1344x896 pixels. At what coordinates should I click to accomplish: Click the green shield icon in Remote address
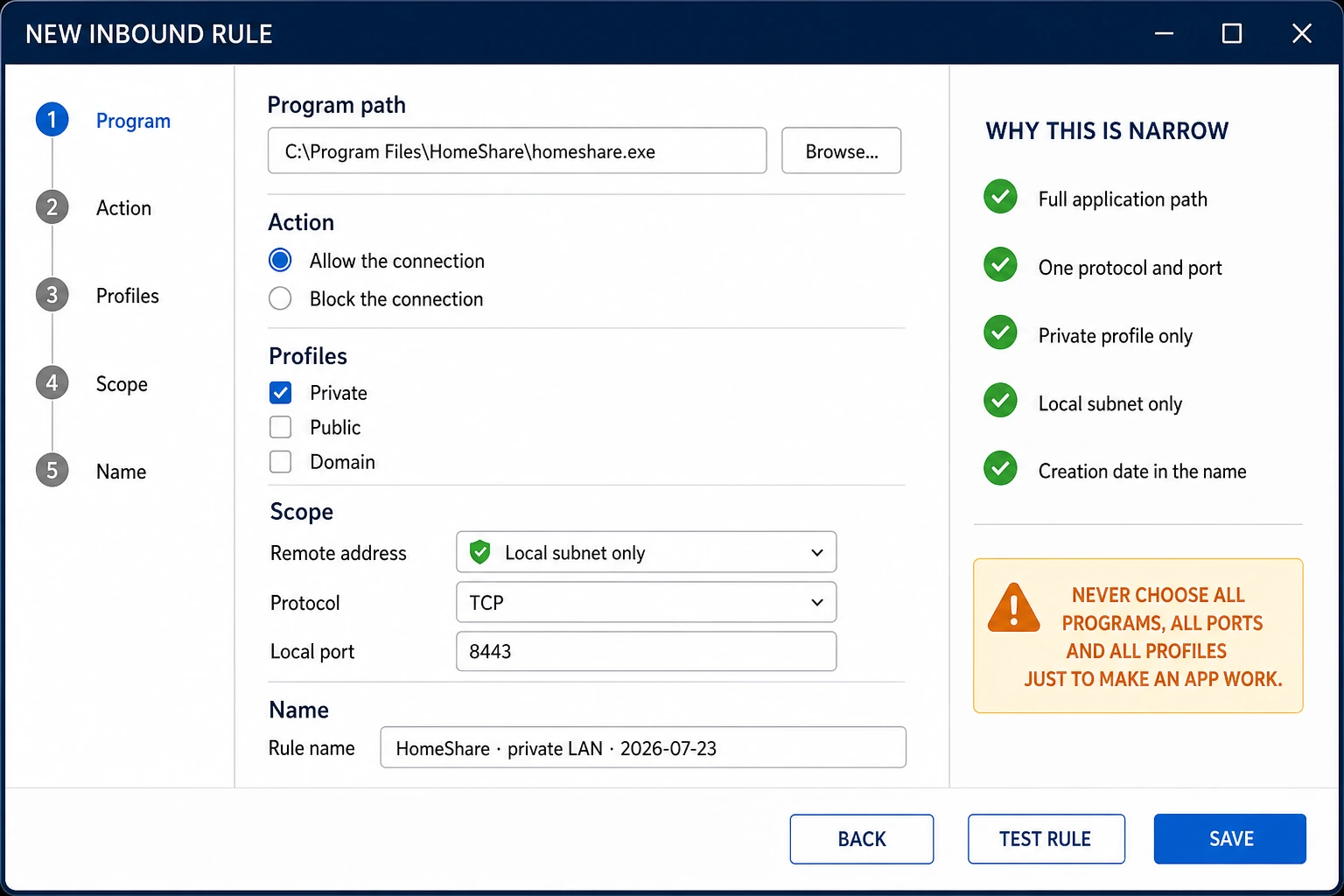click(479, 552)
